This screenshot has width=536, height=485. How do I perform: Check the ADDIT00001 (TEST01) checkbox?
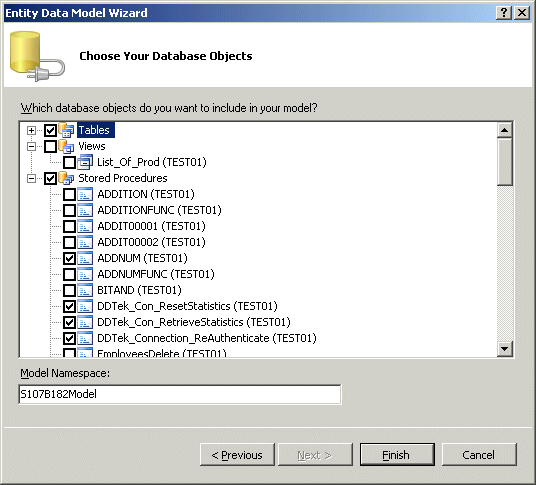click(69, 227)
